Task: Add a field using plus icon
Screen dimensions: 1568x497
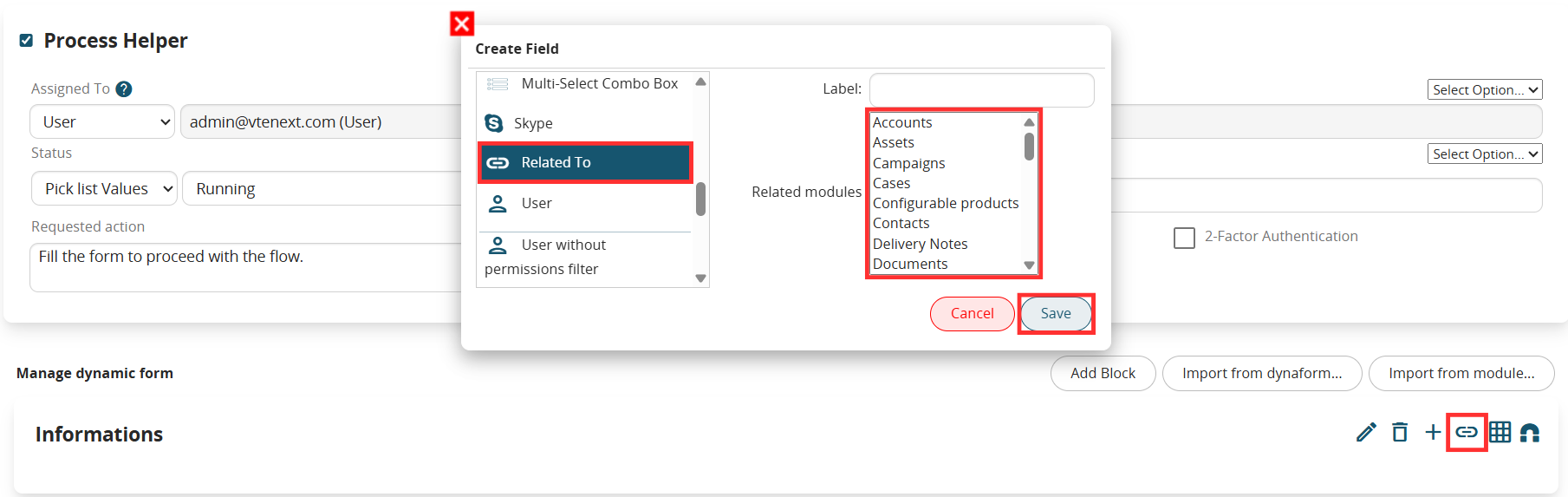Action: coord(1433,432)
